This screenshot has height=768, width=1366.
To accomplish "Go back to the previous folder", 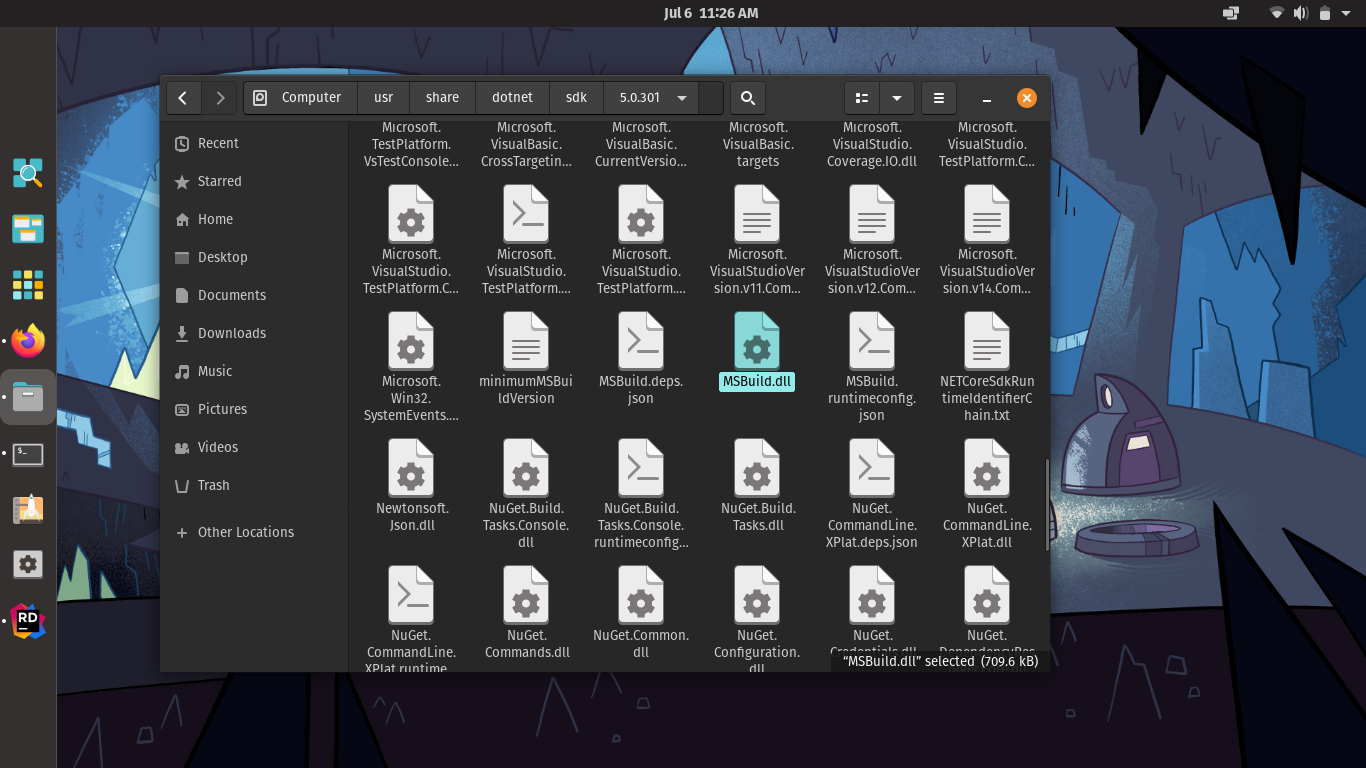I will coord(182,98).
